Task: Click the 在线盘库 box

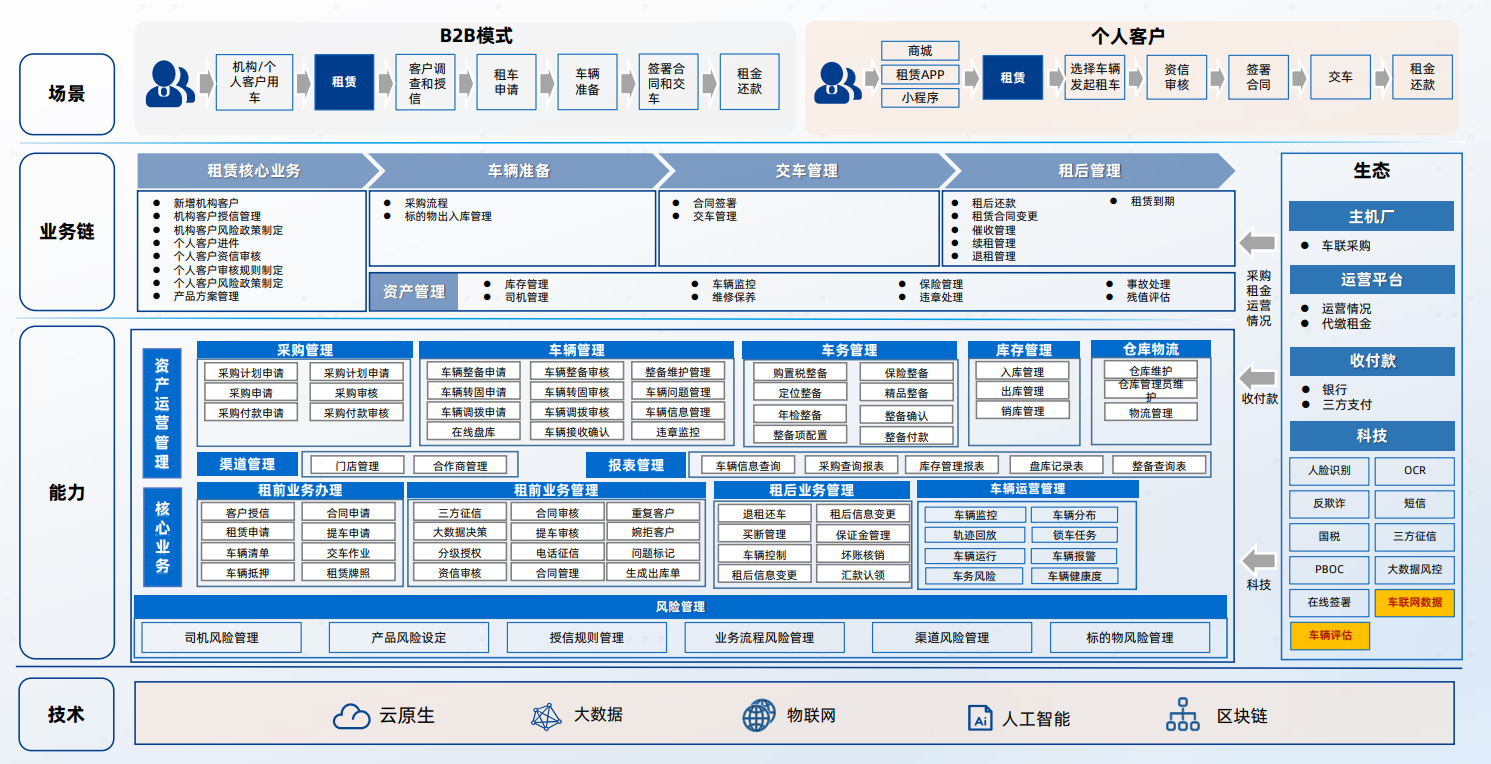Action: tap(473, 432)
